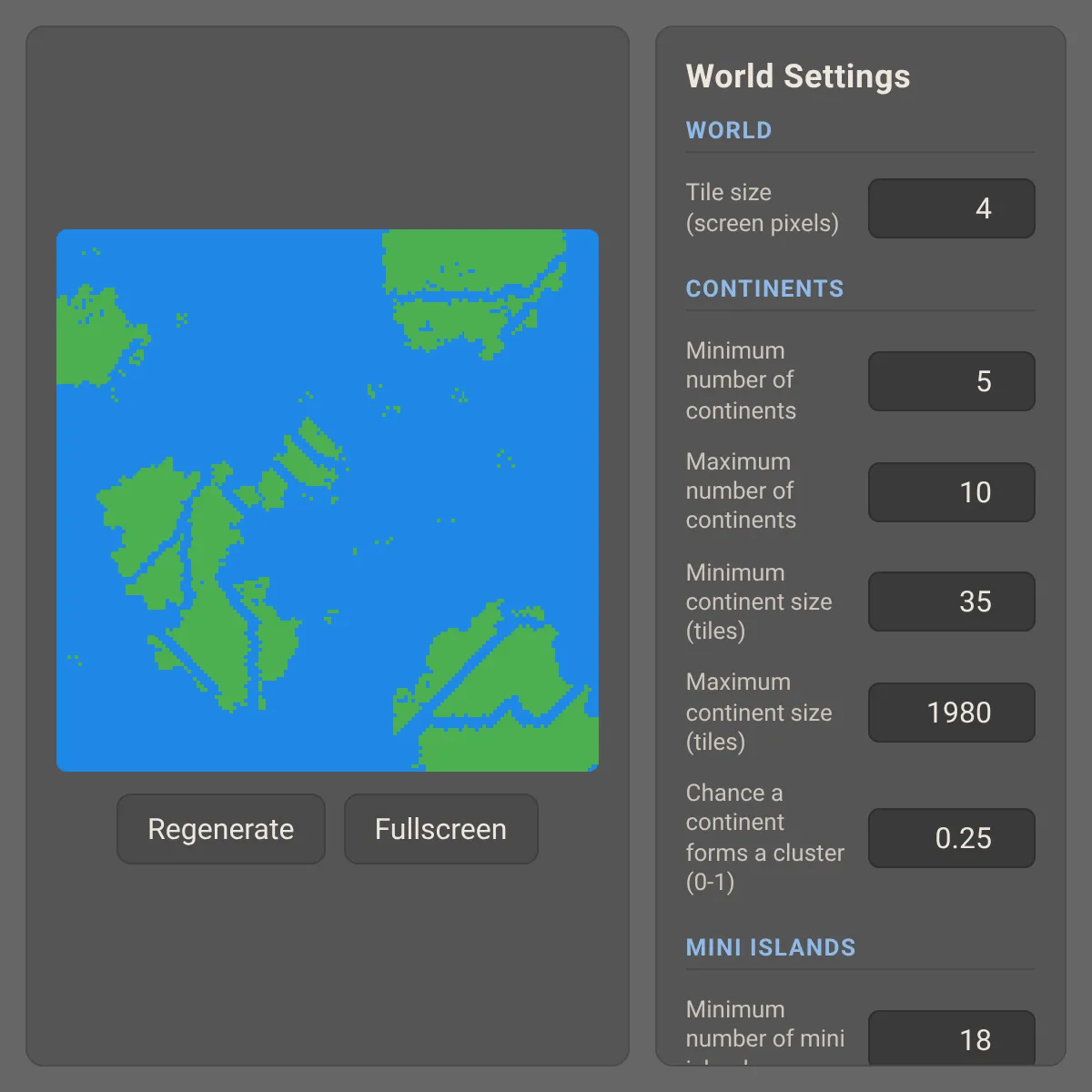The image size is (1092, 1092).
Task: Focus the Tile size input field
Action: point(952,208)
